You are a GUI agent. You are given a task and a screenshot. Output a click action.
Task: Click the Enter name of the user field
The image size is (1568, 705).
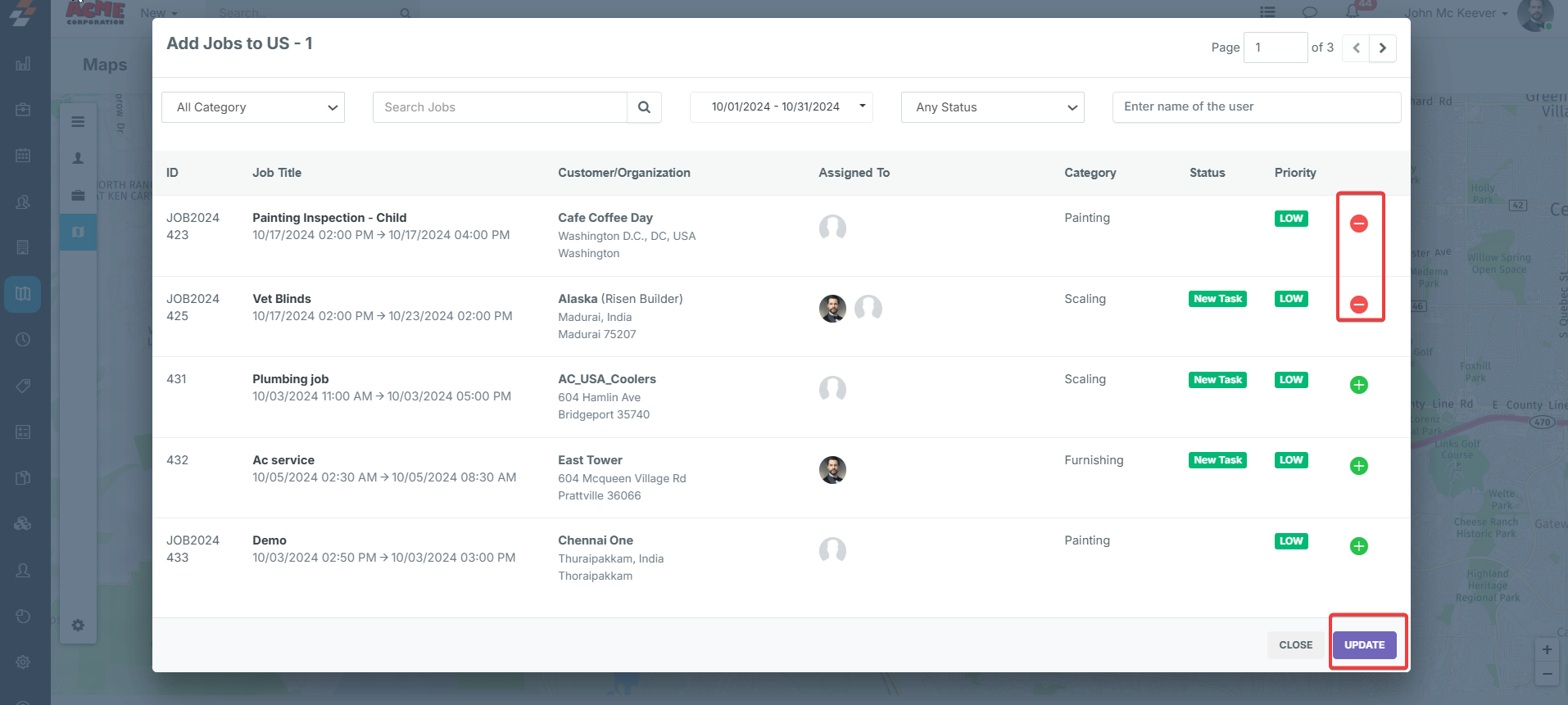point(1256,106)
